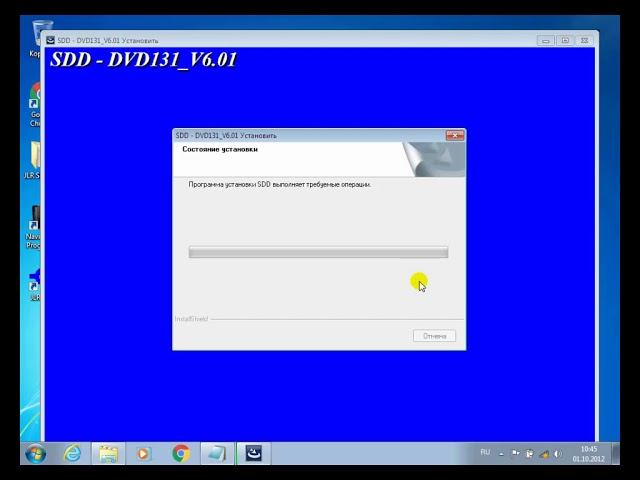The height and width of the screenshot is (480, 640).
Task: Click the notepad-like taskbar icon
Action: (217, 453)
